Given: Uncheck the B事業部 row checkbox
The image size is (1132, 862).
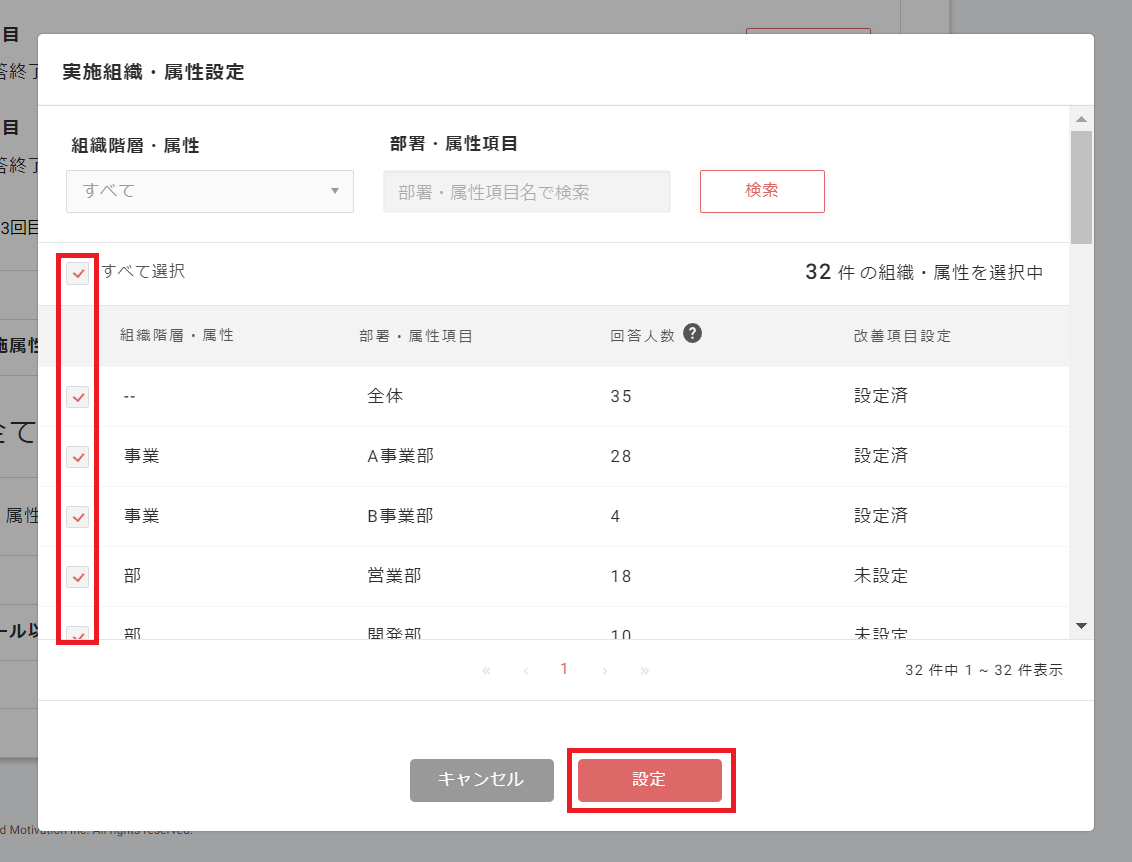Looking at the screenshot, I should 78,517.
